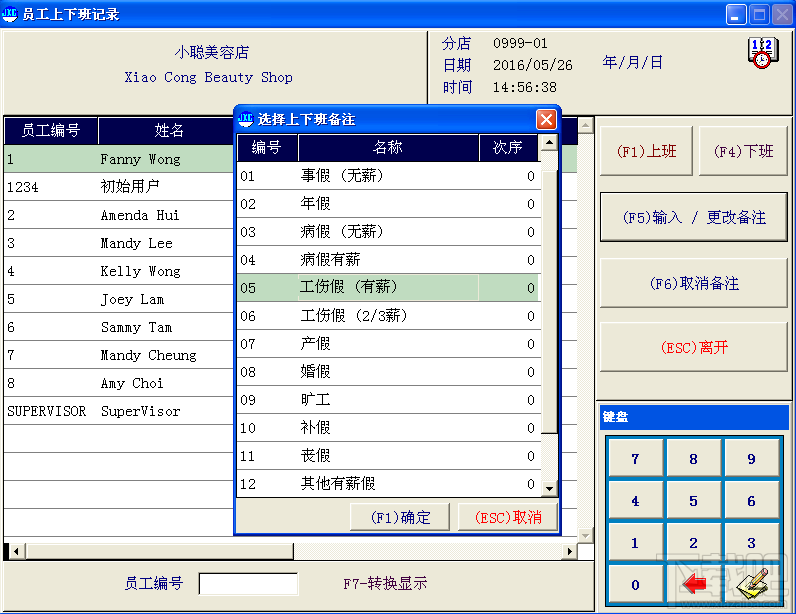Open the calendar clock icon at top right
This screenshot has height=614, width=796.
[762, 53]
